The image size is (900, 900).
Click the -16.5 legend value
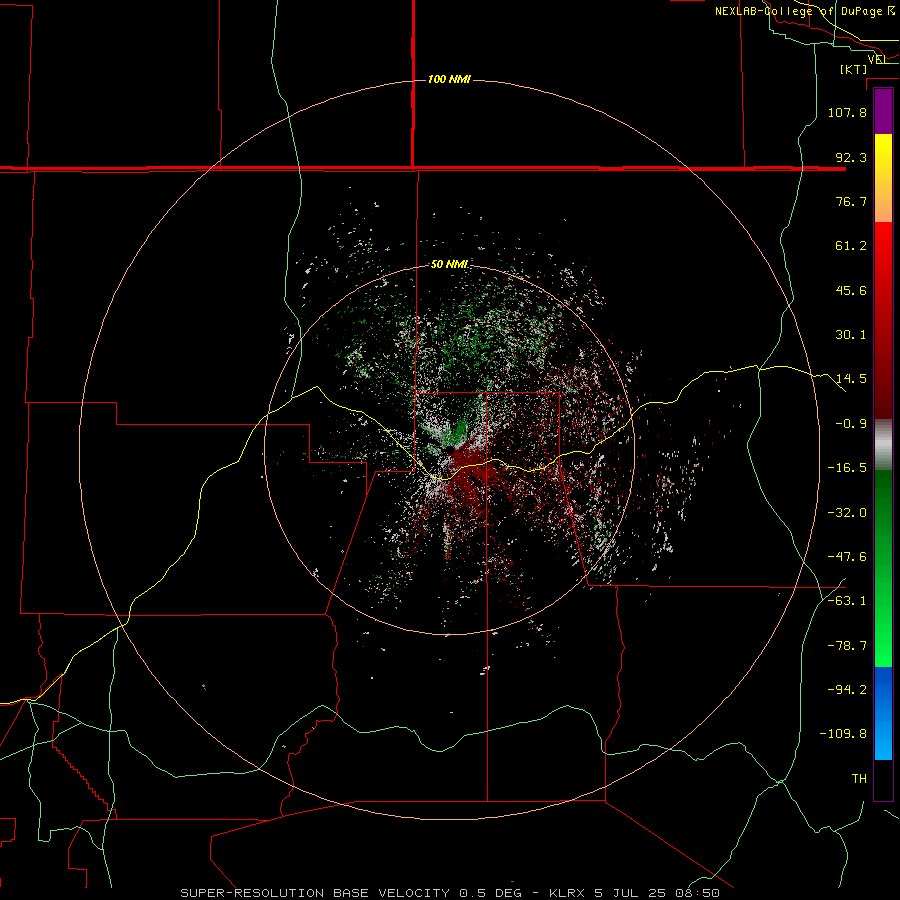847,468
